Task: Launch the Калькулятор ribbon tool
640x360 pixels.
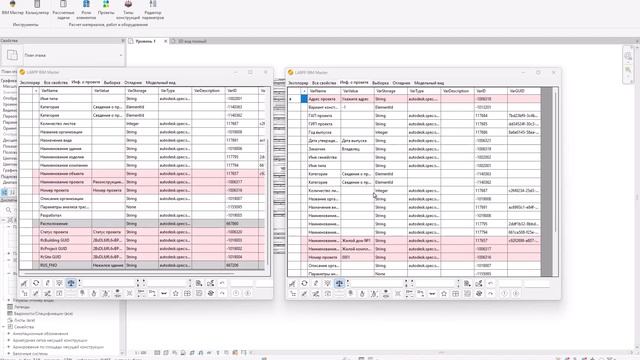Action: (x=37, y=8)
